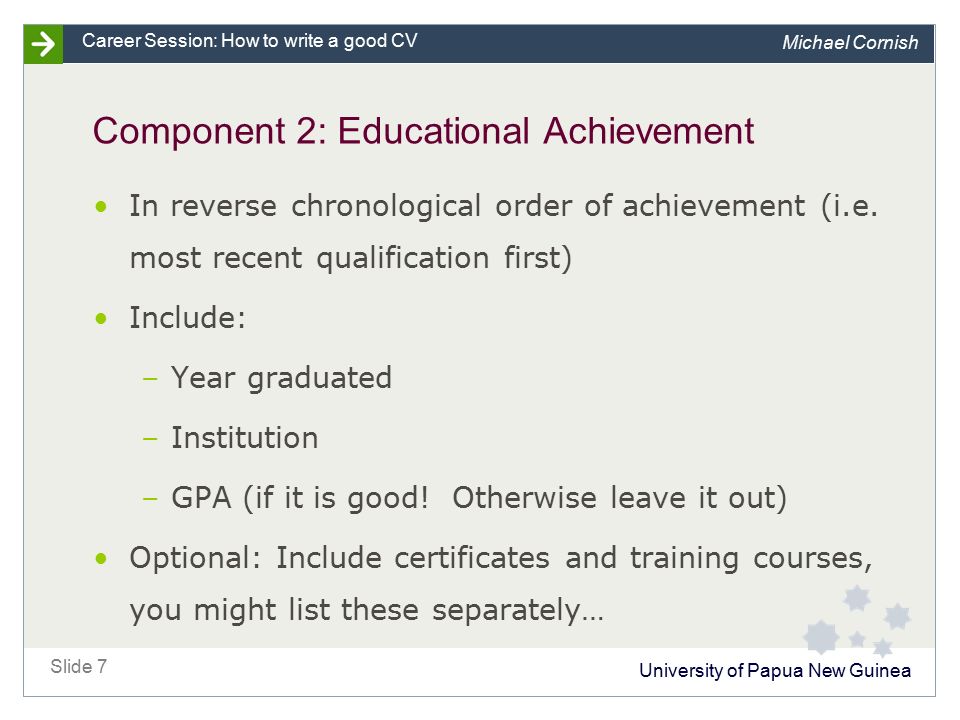Click the 'Institution' sub-item text
960x720 pixels.
(244, 438)
